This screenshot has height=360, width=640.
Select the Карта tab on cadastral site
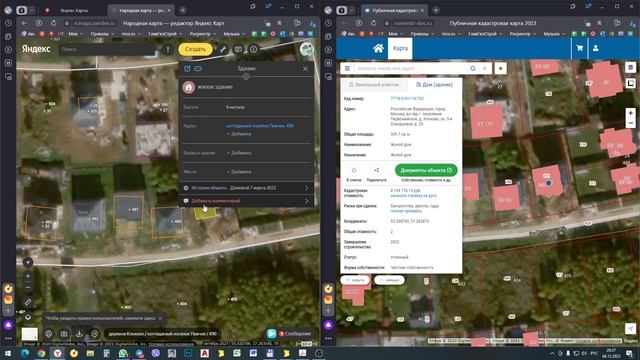click(x=400, y=48)
